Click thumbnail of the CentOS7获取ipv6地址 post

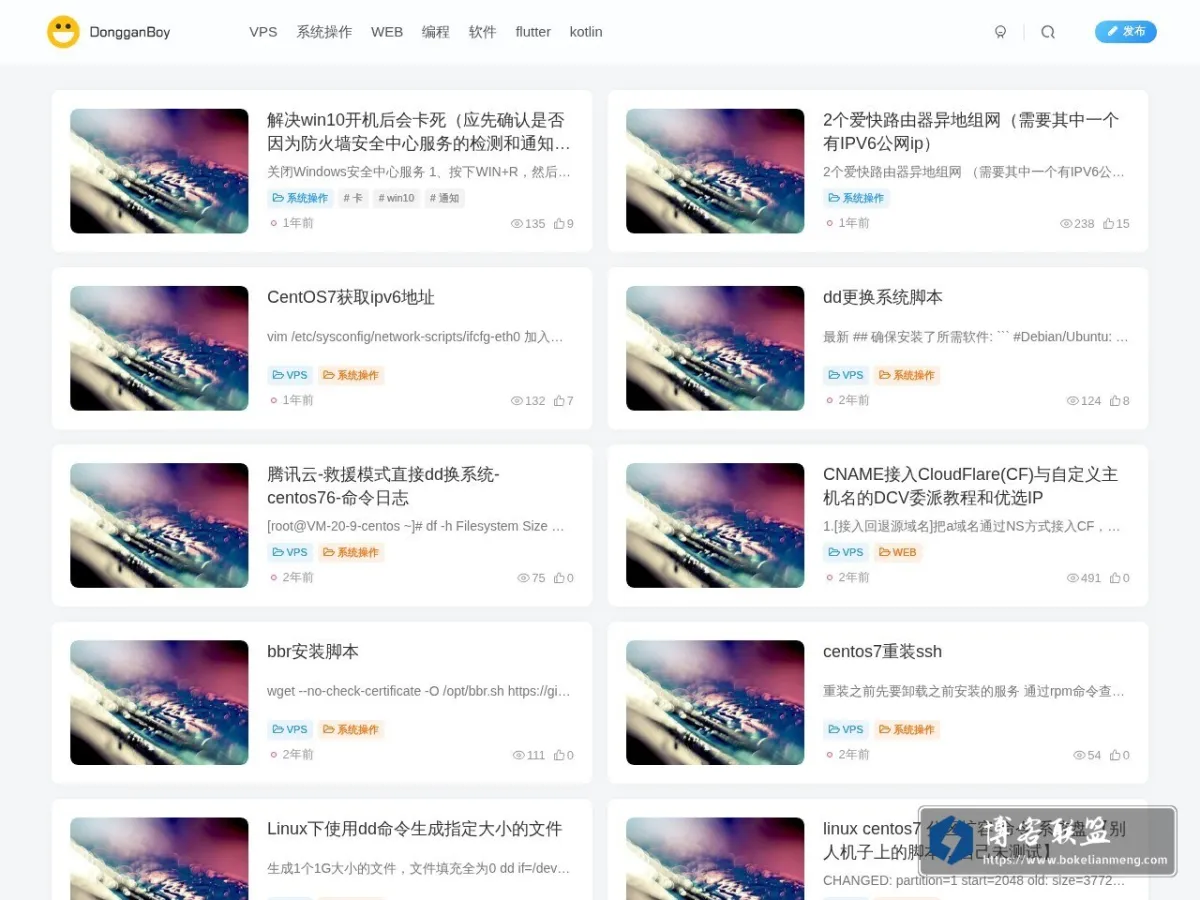pos(159,348)
